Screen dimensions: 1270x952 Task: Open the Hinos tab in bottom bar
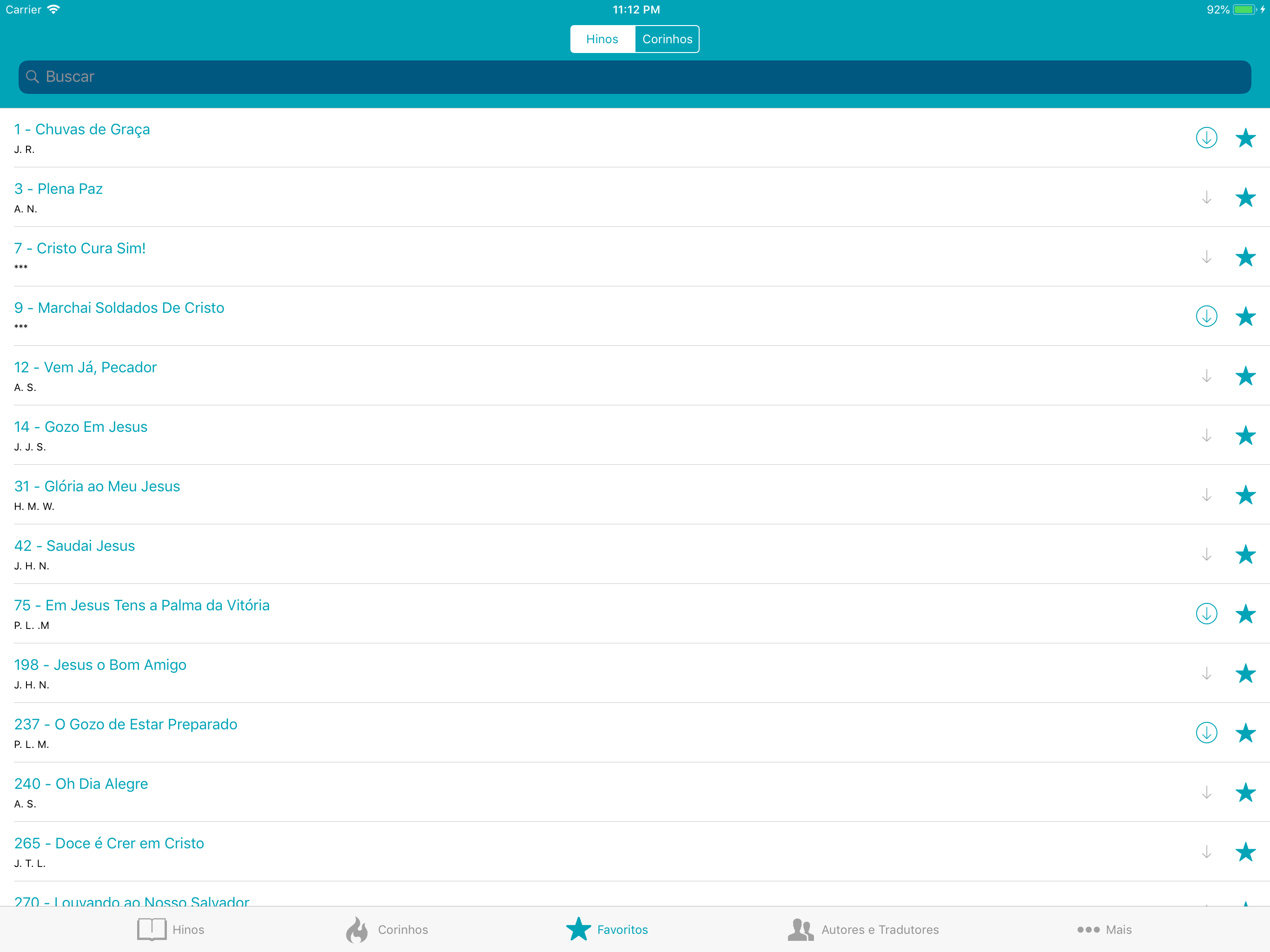click(171, 929)
